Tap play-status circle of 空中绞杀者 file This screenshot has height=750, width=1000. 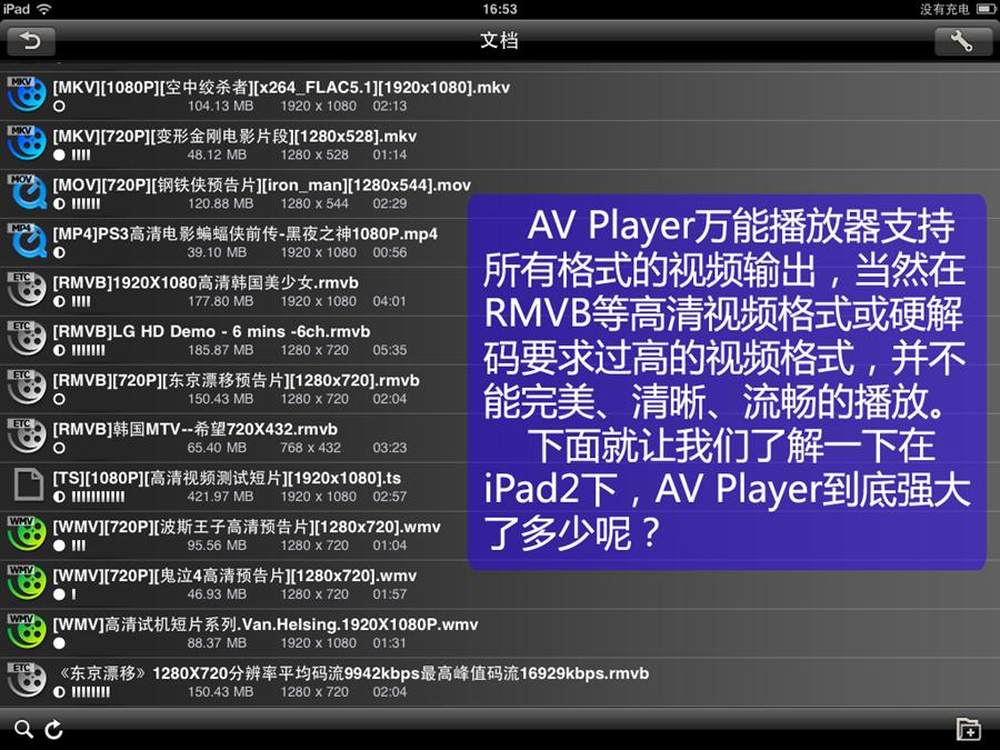pyautogui.click(x=59, y=107)
